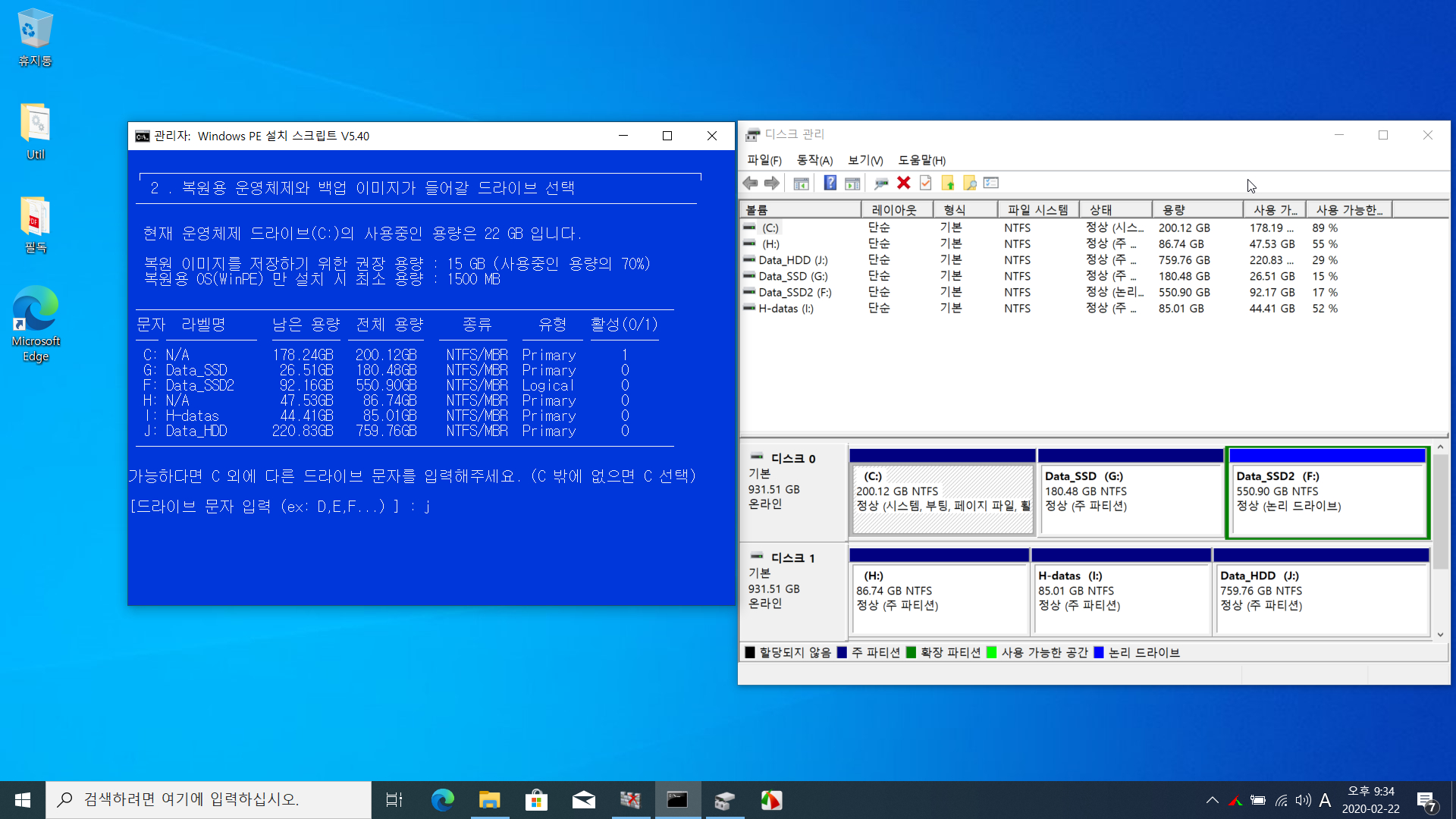
Task: Click the folder with green arrow icon
Action: pyautogui.click(x=947, y=183)
